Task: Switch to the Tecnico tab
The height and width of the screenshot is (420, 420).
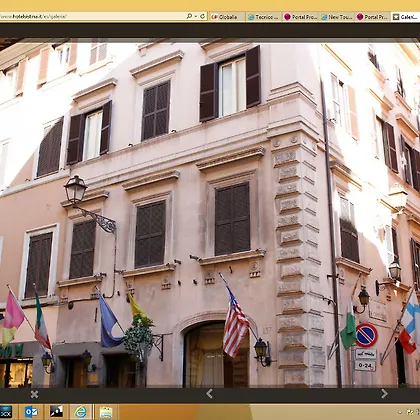Action: pos(264,17)
